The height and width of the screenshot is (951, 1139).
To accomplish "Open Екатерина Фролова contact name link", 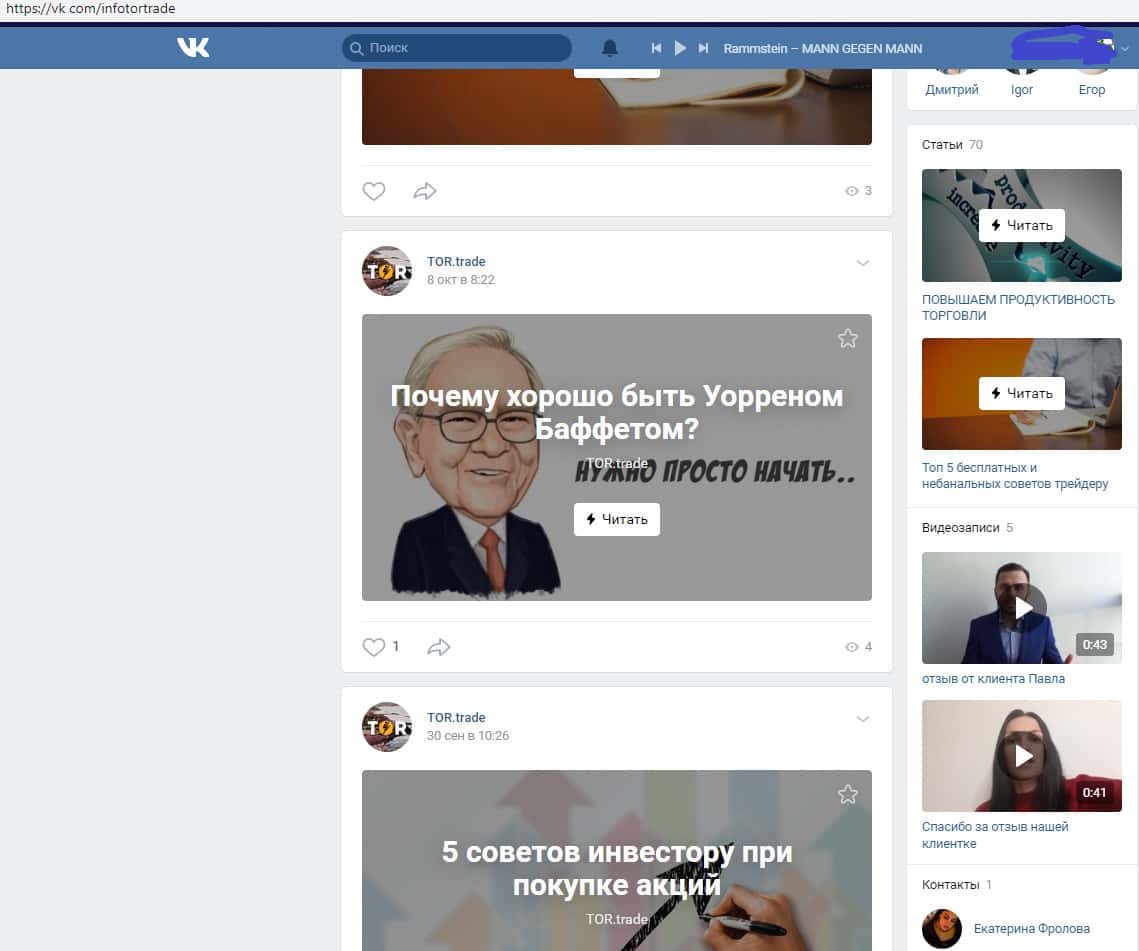I will pos(1031,928).
